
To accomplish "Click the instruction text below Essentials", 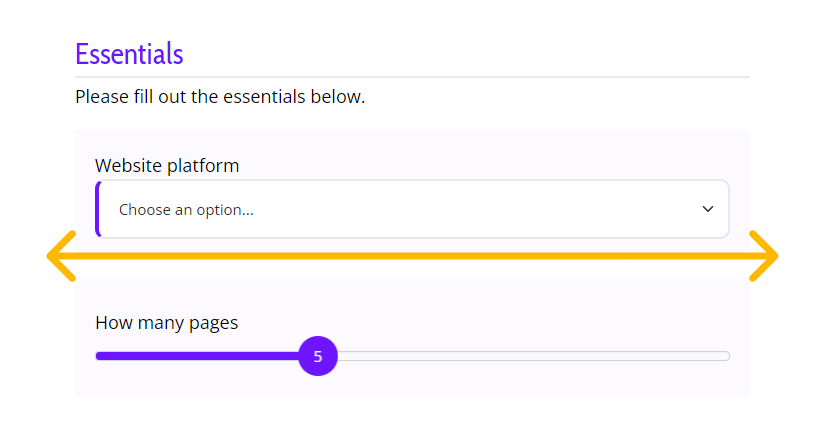I will click(220, 97).
